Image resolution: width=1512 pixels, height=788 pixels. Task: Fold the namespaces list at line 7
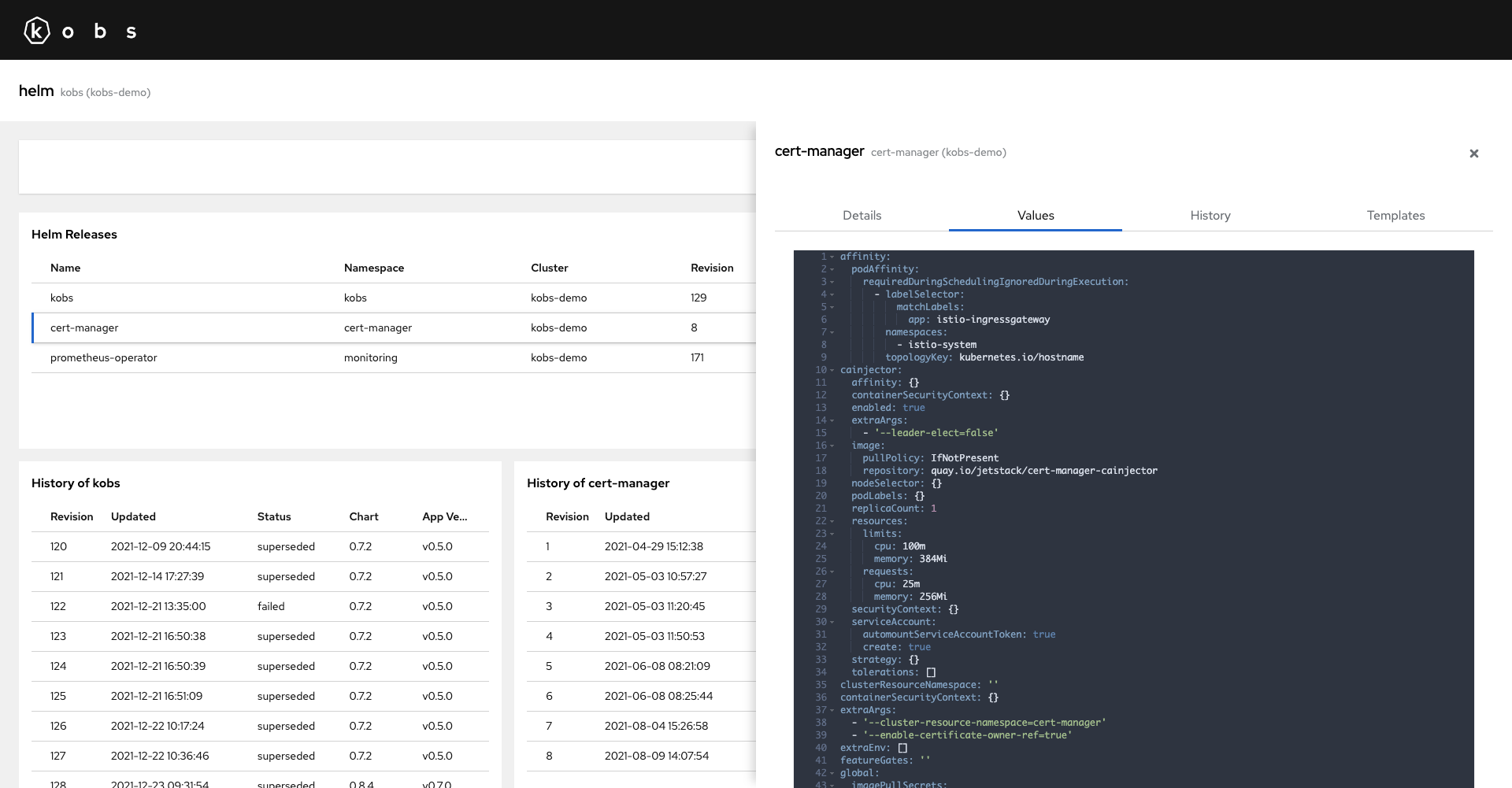832,332
